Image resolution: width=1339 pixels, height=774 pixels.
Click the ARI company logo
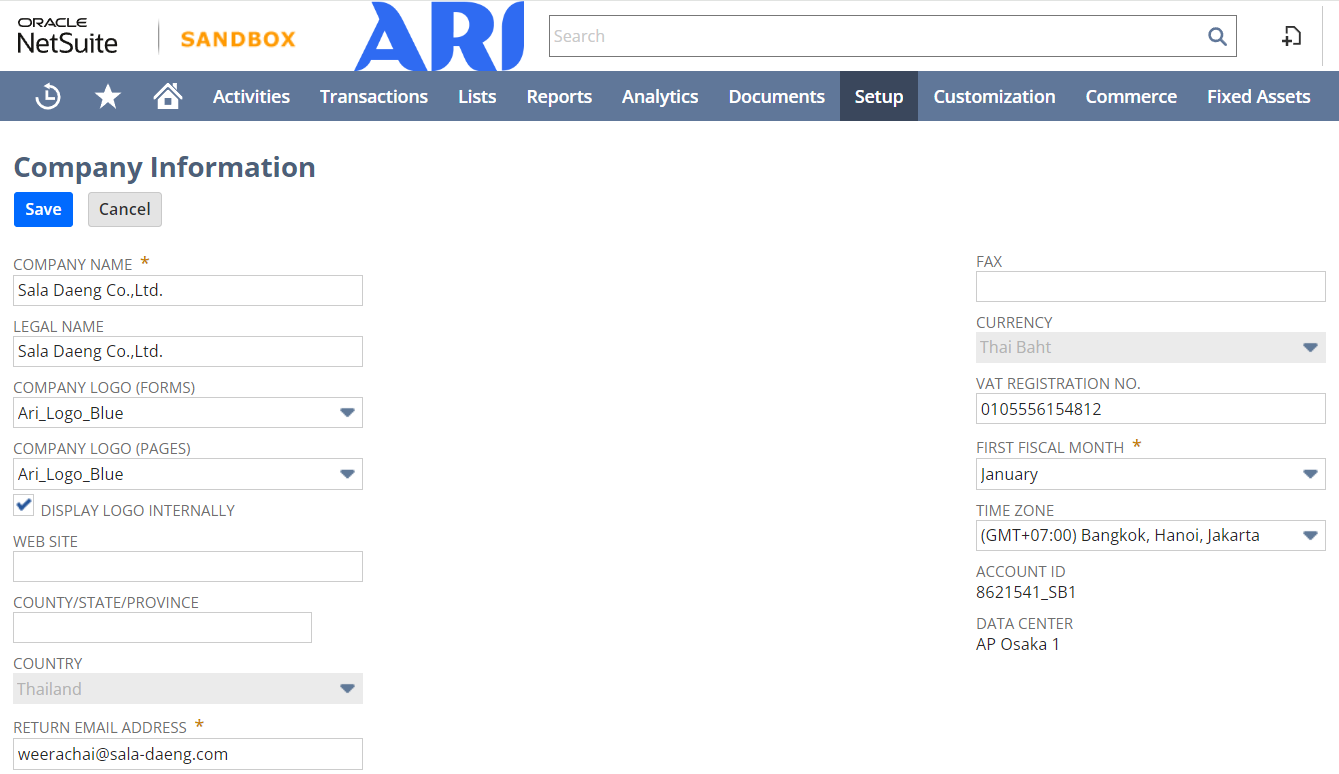pyautogui.click(x=439, y=36)
